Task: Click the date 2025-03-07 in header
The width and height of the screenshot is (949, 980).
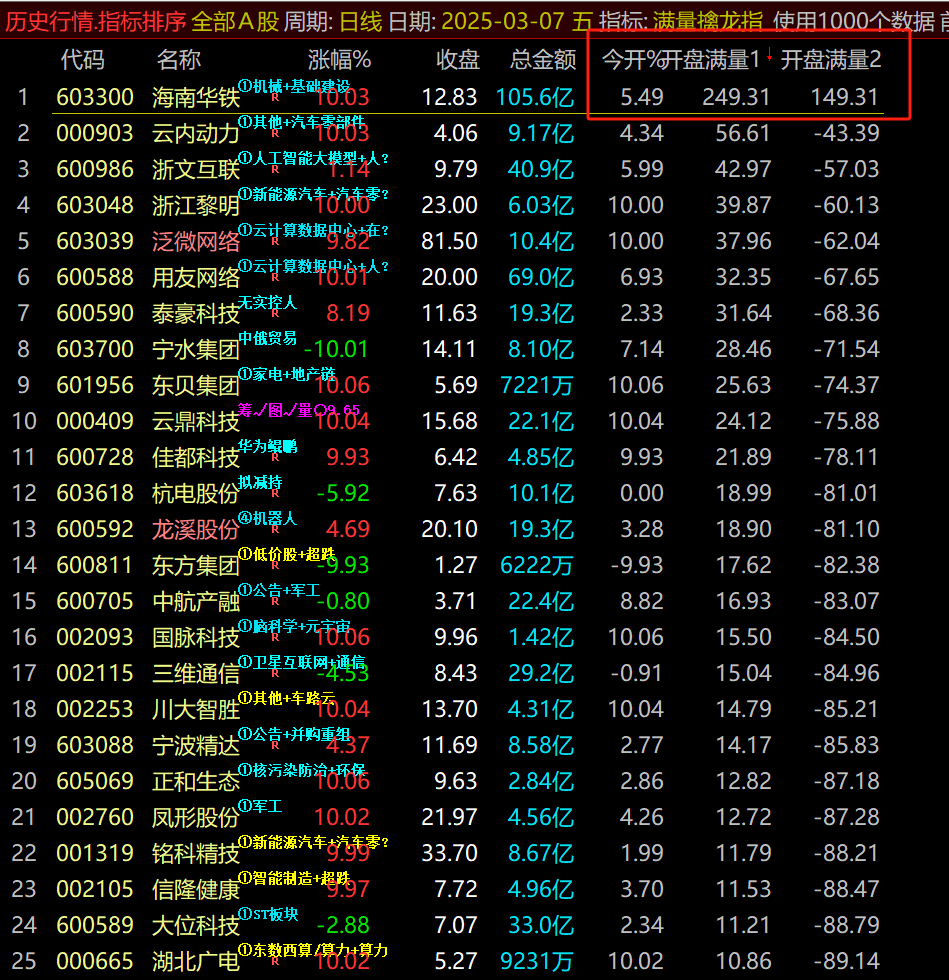Action: tap(503, 22)
